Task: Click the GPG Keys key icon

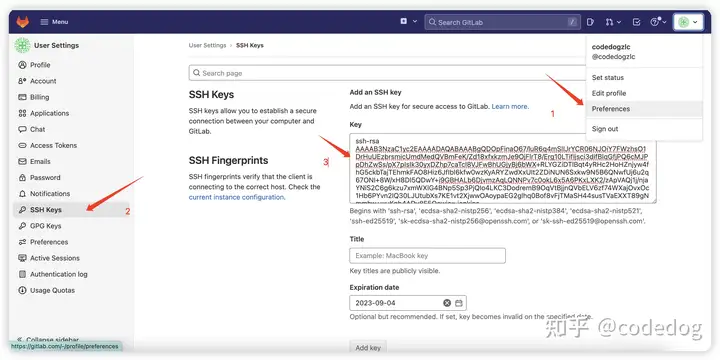Action: pyautogui.click(x=22, y=226)
